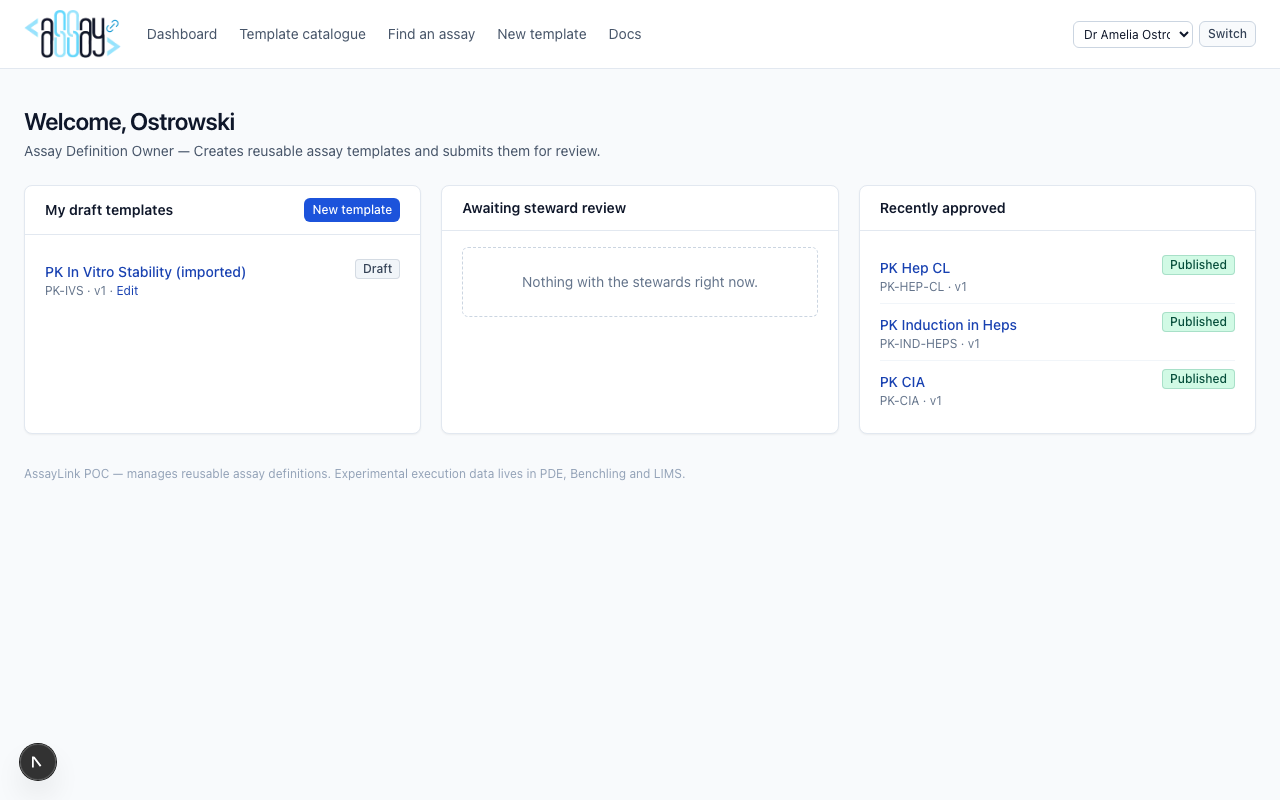Click the AssayLink logo

click(72, 34)
